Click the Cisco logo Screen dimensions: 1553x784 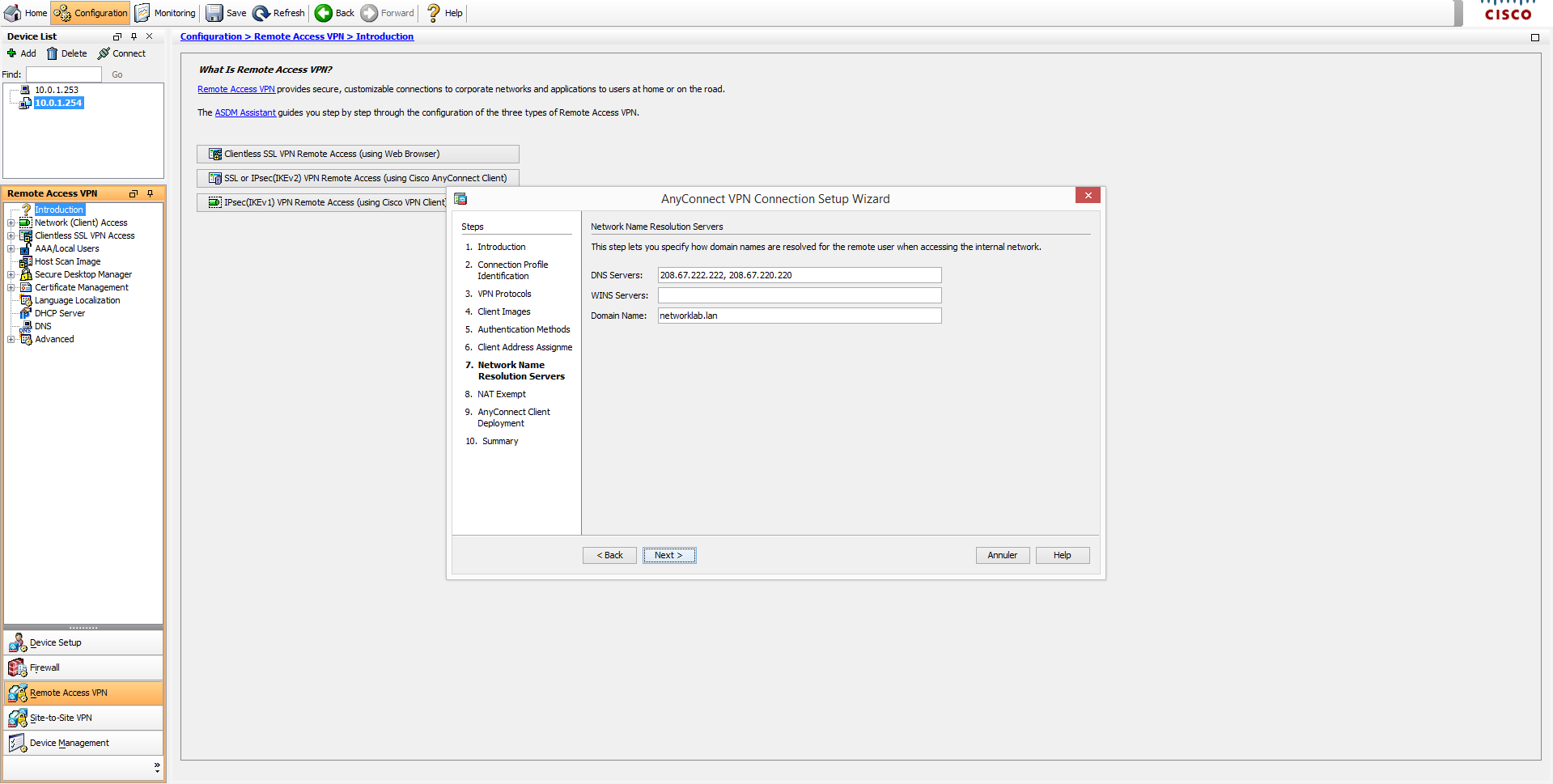[x=1508, y=11]
